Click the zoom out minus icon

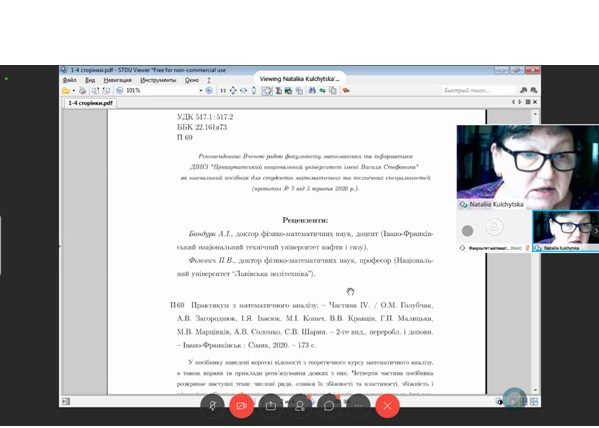[x=120, y=91]
